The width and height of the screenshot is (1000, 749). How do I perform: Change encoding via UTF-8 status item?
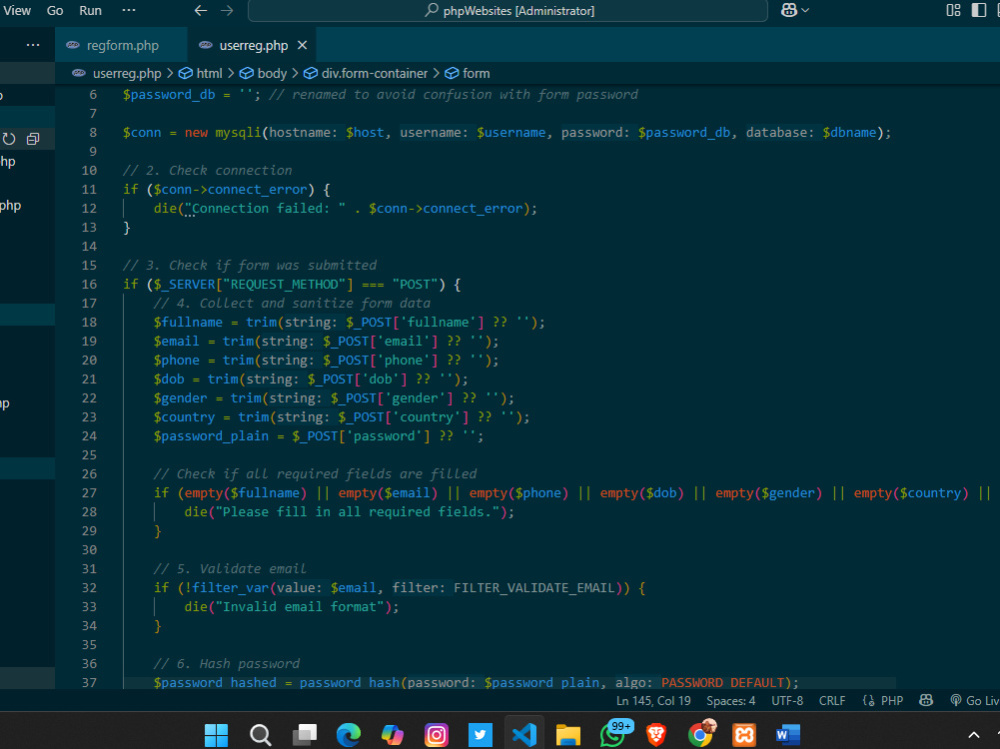(787, 701)
